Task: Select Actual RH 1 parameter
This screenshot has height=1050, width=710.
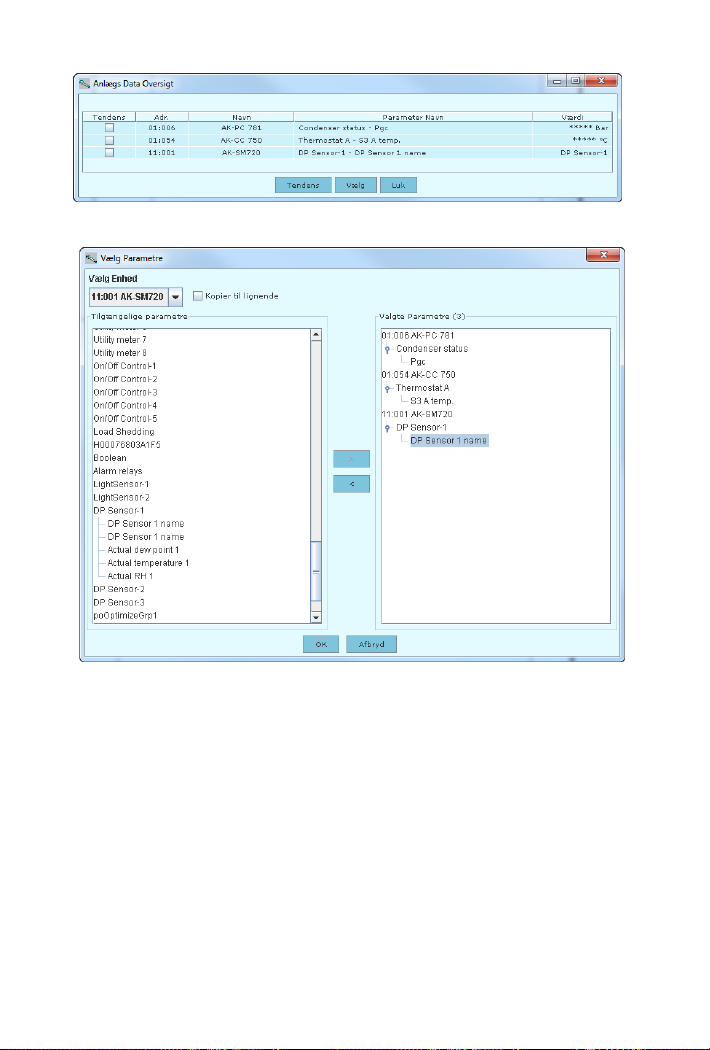Action: point(130,576)
